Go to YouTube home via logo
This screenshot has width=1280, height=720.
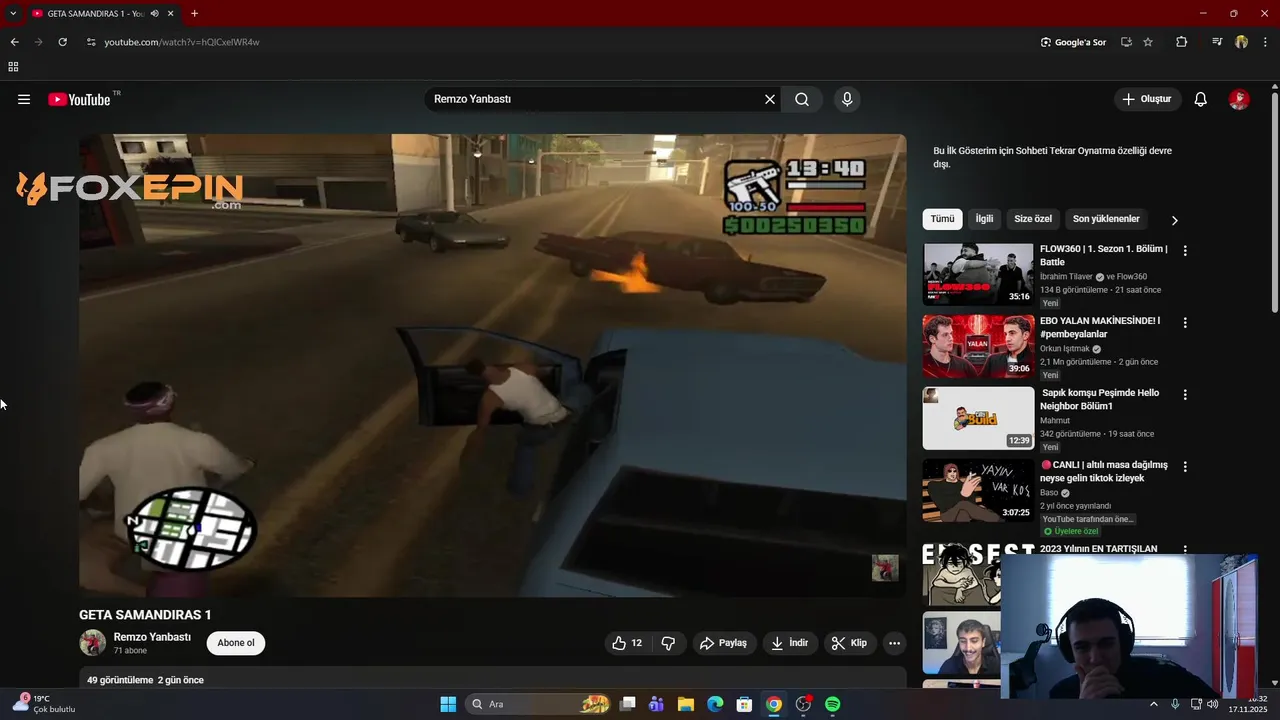(x=79, y=99)
